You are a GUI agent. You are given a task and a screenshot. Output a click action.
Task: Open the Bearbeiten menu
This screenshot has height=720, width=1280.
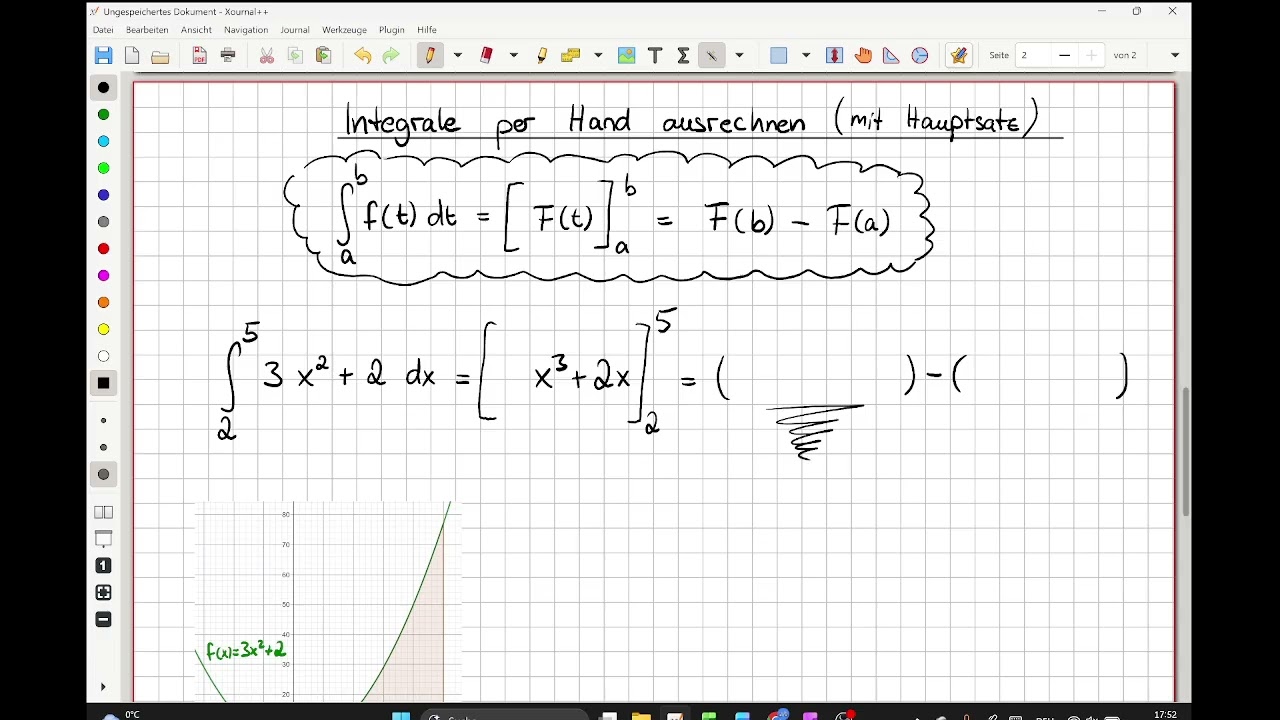147,30
